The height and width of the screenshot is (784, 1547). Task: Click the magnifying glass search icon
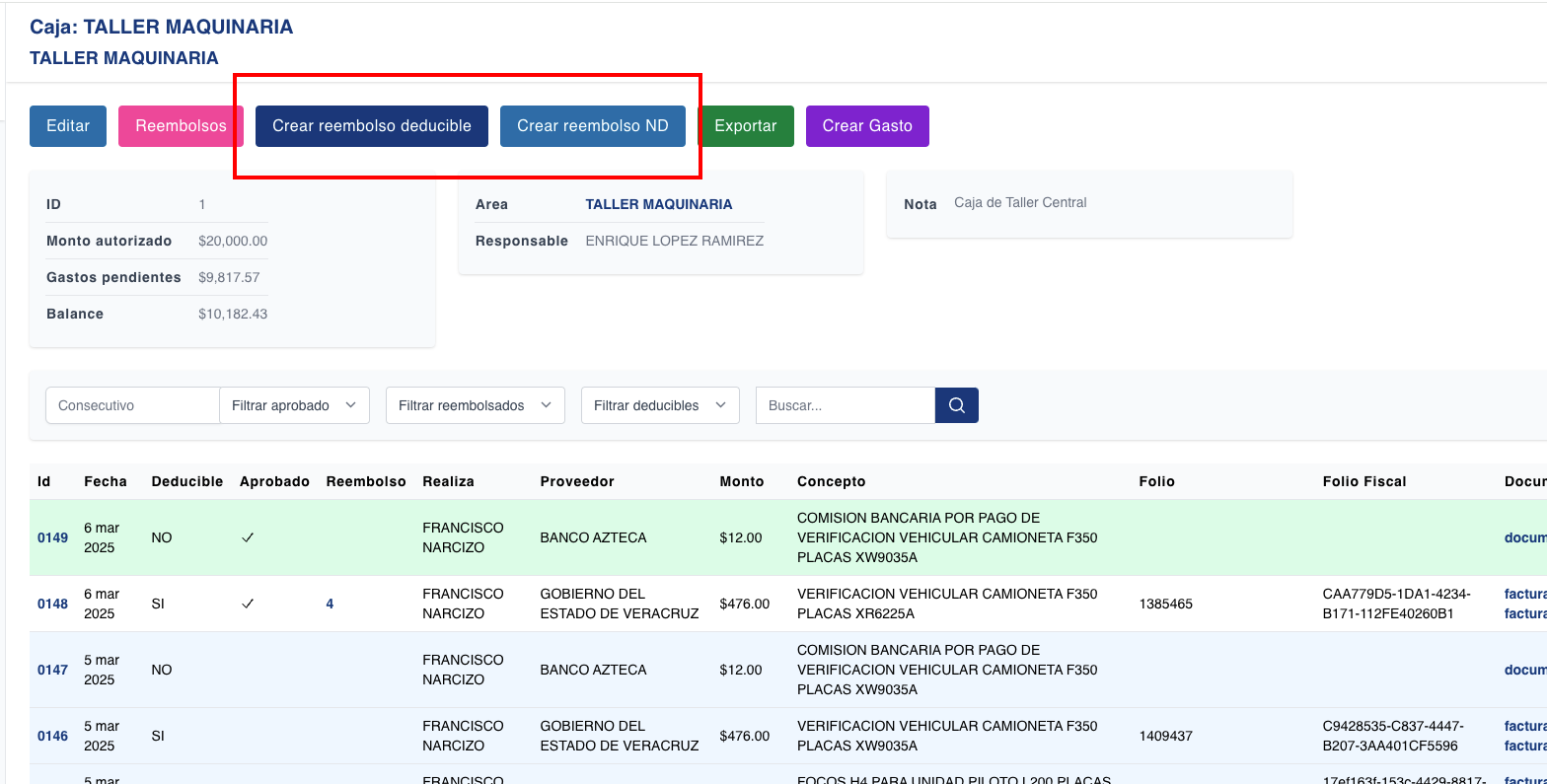tap(956, 405)
